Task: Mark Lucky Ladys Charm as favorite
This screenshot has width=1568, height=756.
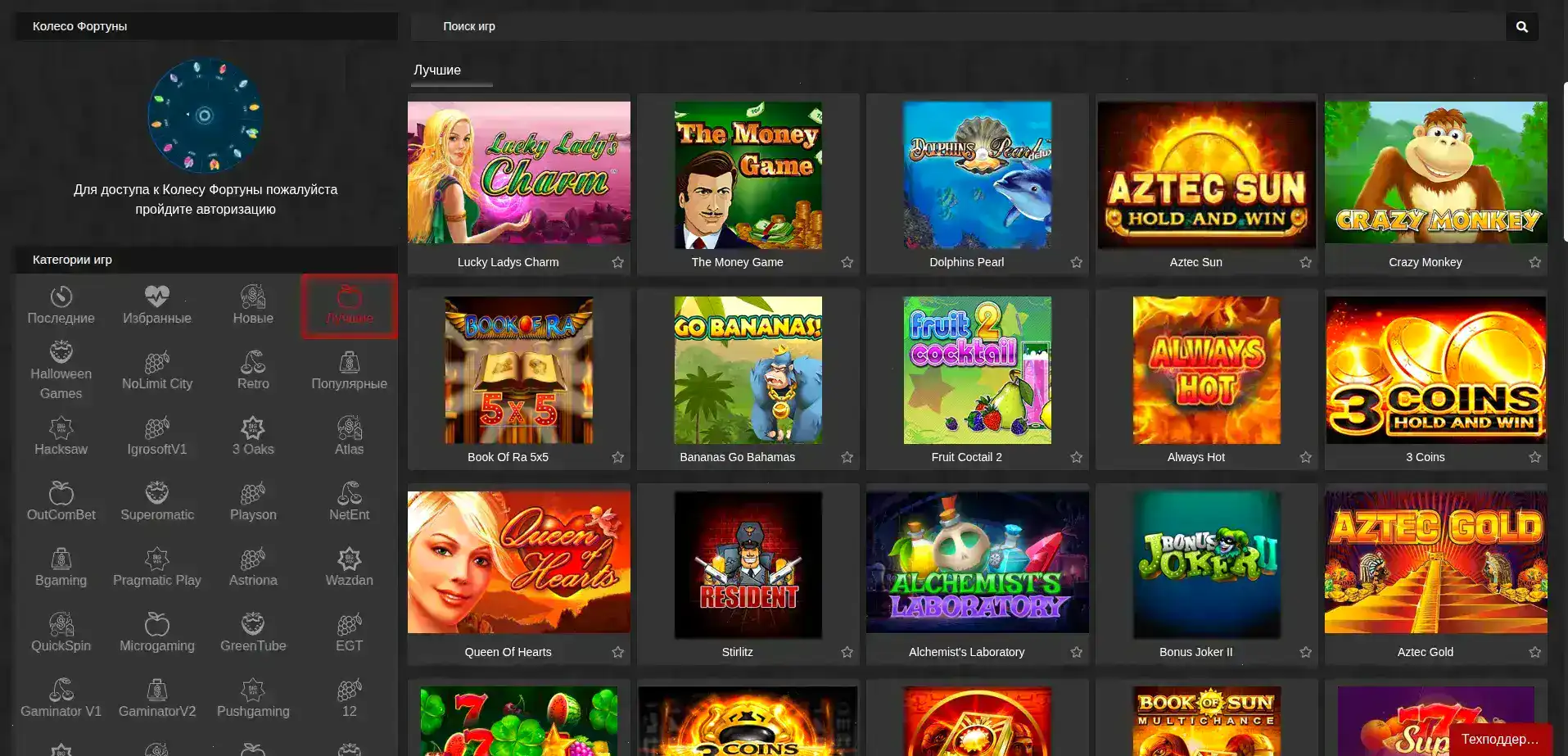Action: 618,262
